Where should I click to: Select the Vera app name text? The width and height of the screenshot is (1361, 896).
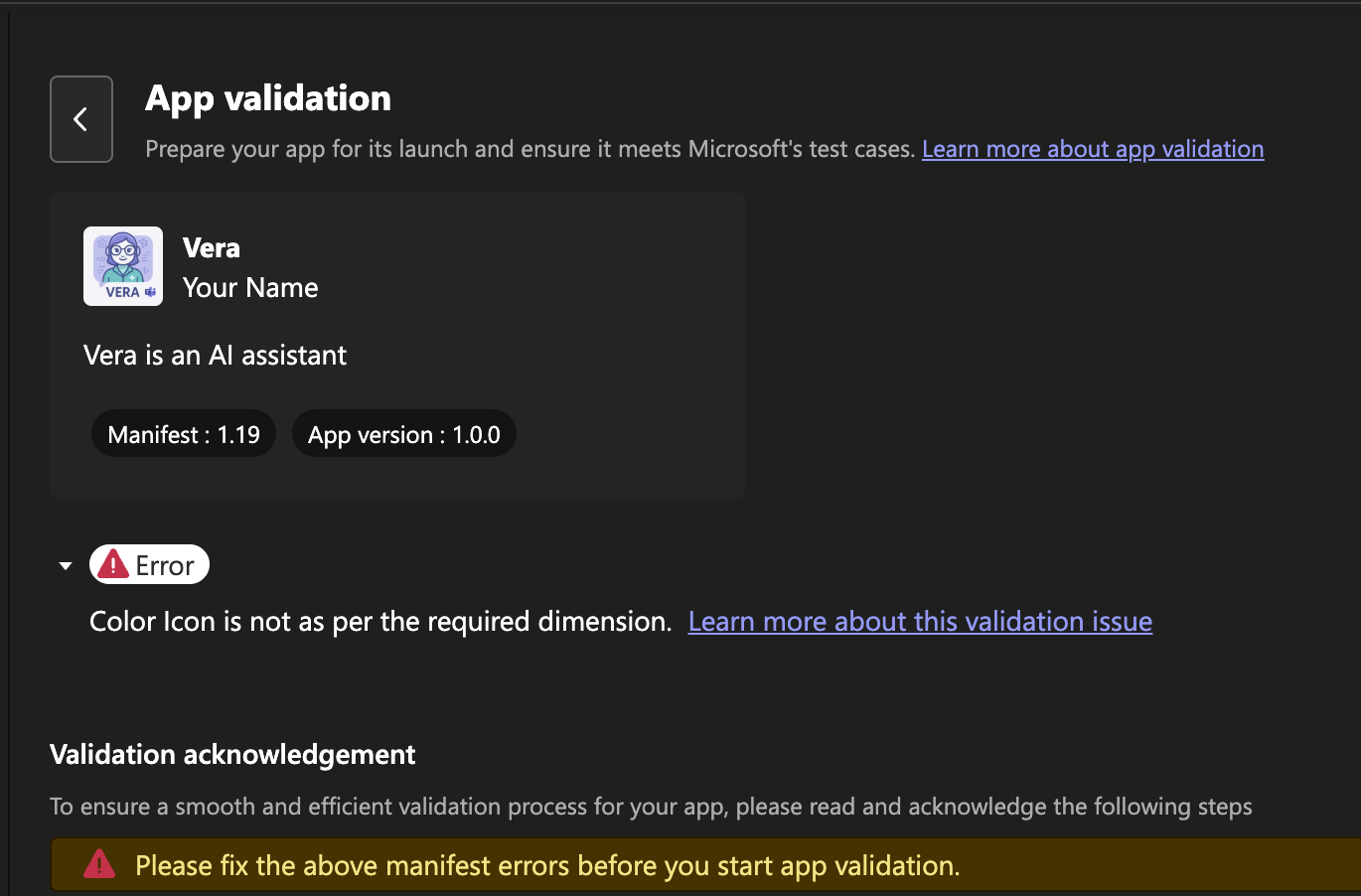(212, 247)
